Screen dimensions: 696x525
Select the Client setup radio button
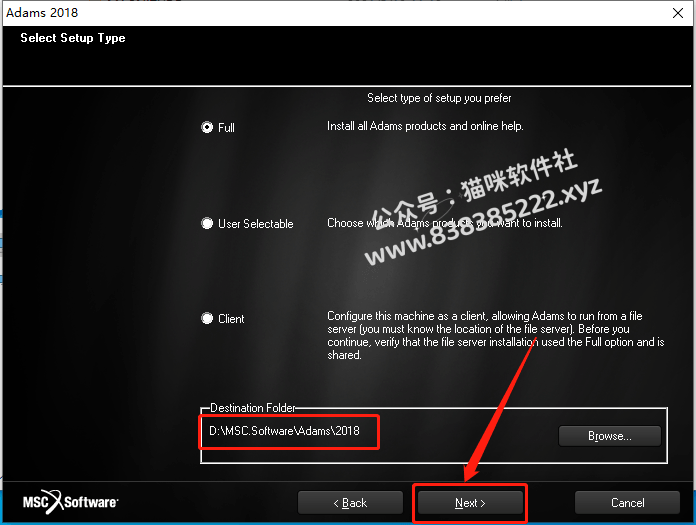click(207, 318)
